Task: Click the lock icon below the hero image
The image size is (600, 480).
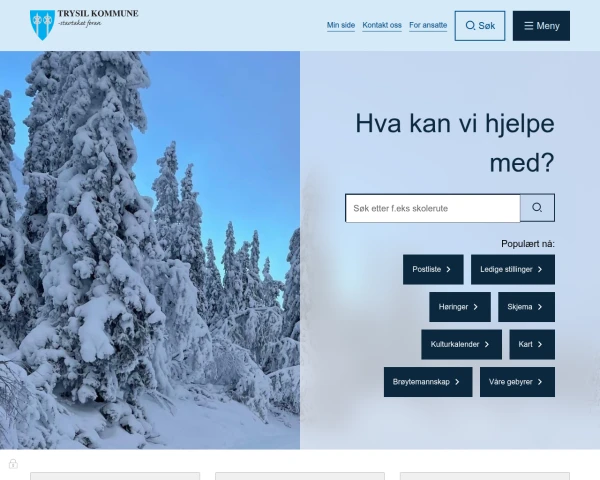Action: [13, 464]
